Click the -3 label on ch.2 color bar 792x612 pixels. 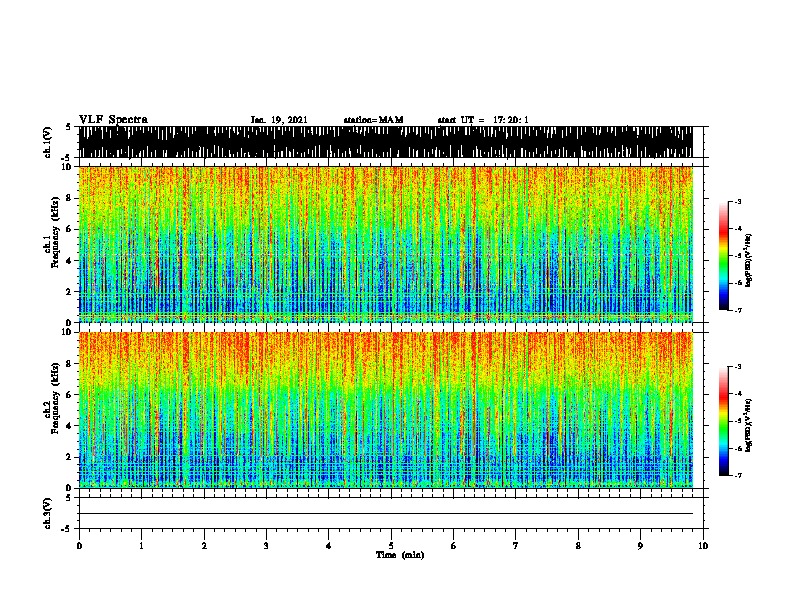(738, 367)
